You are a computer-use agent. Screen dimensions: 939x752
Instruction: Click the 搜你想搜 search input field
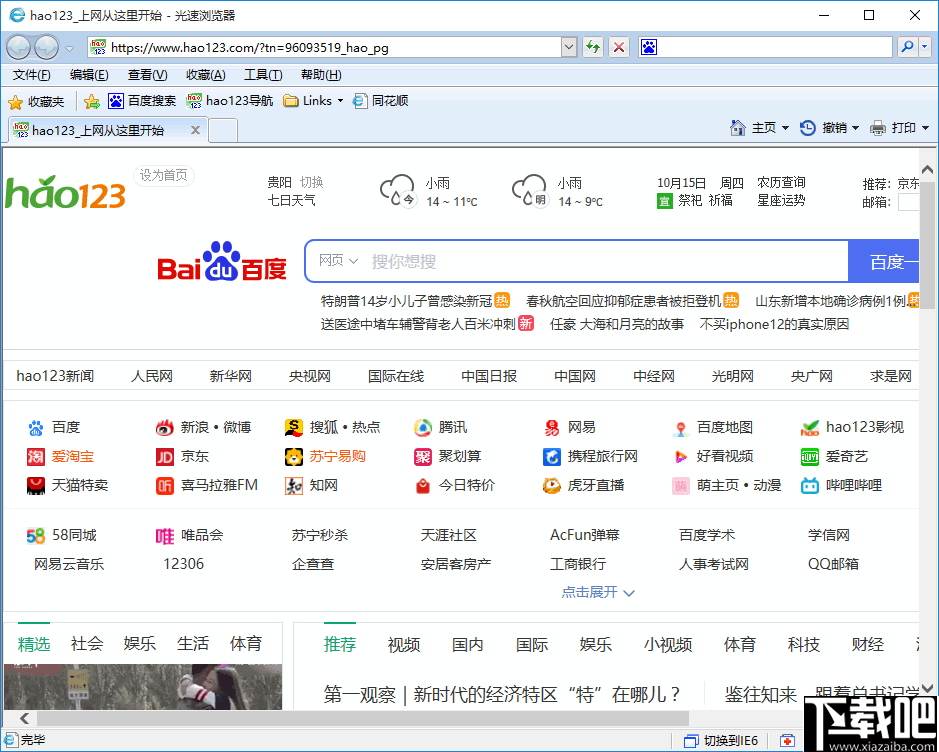point(605,261)
